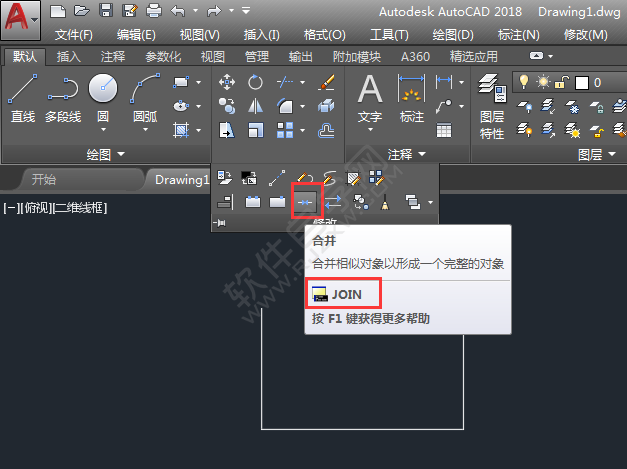The image size is (627, 469).
Task: Click the Stretch tool icon
Action: (227, 130)
